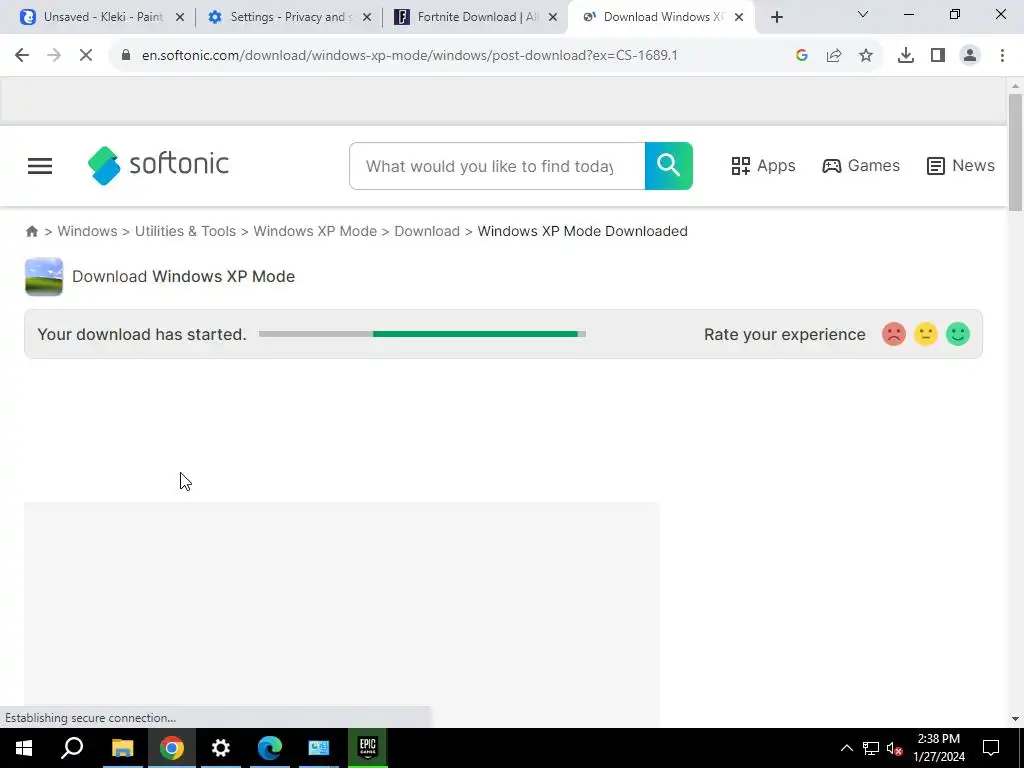Image resolution: width=1024 pixels, height=768 pixels.
Task: Launch Microsoft Edge from the taskbar
Action: tap(270, 748)
